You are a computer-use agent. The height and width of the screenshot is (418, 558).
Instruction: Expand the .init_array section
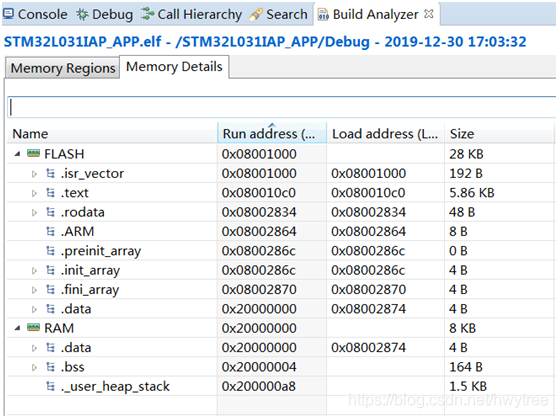point(34,270)
